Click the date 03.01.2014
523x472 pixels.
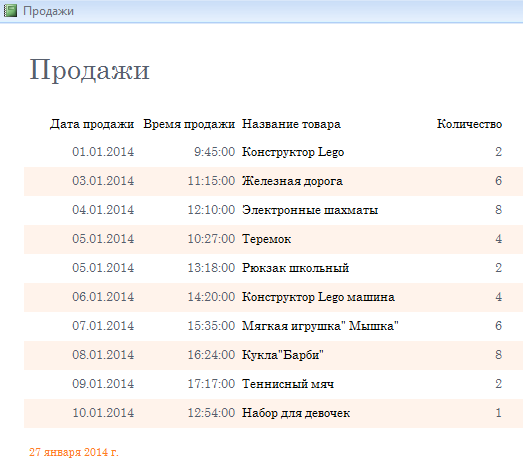click(x=103, y=181)
